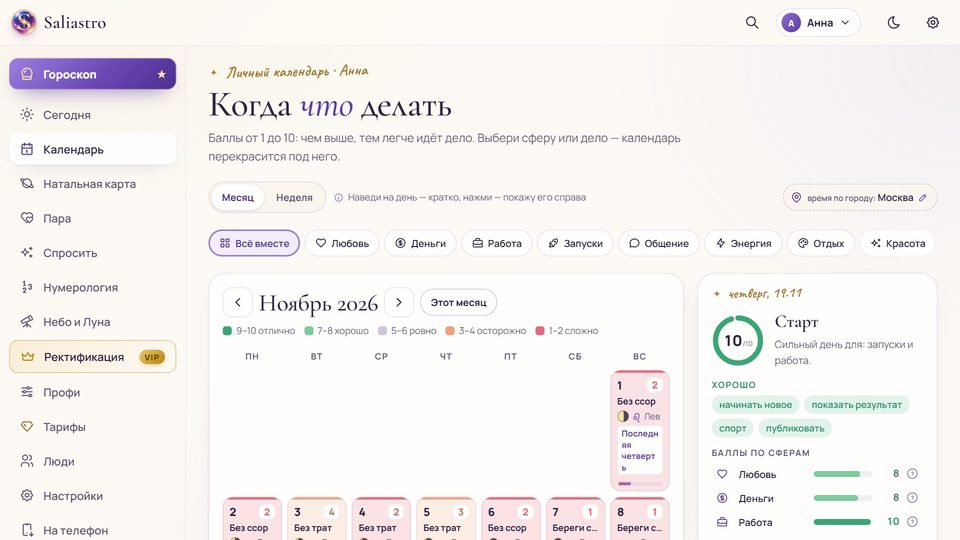Click the Работа score bar

(x=842, y=522)
